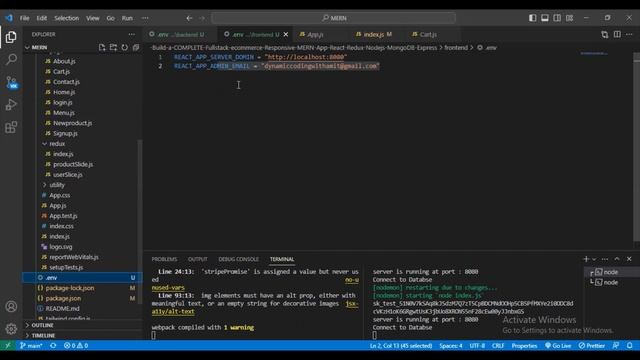Viewport: 640px width, 360px height.
Task: Close the frontend .env tab
Action: [286, 35]
